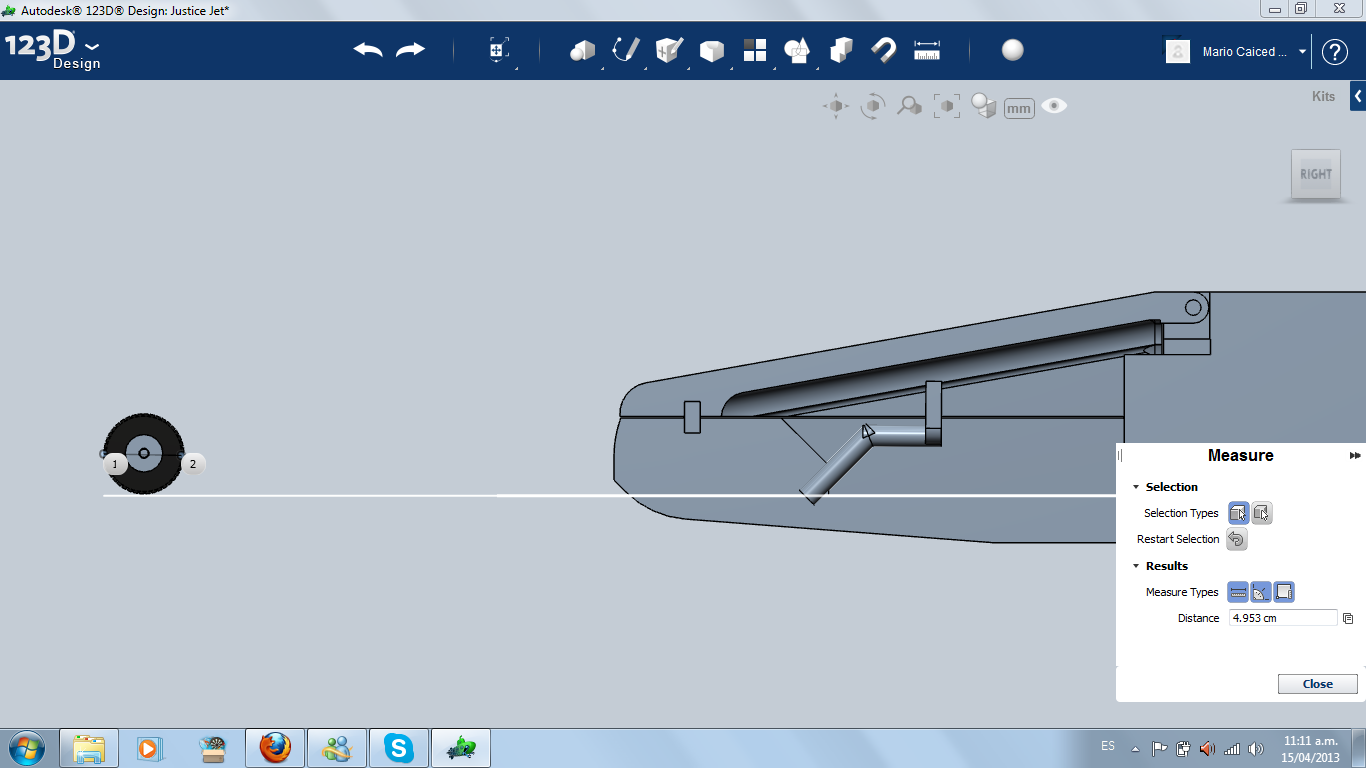Select the Orbit view tool
The height and width of the screenshot is (768, 1366).
point(873,106)
